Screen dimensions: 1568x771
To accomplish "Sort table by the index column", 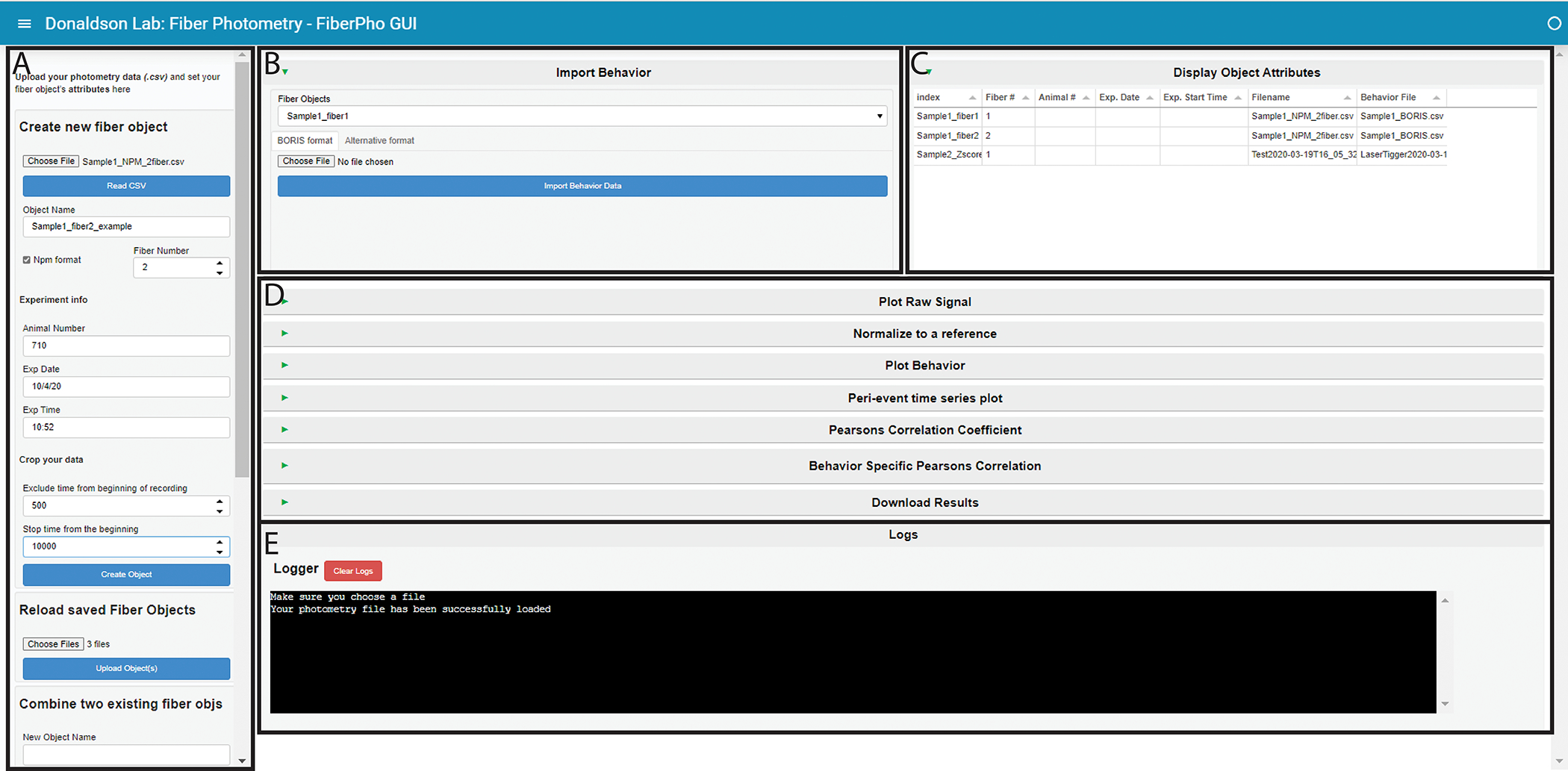I will tap(947, 98).
